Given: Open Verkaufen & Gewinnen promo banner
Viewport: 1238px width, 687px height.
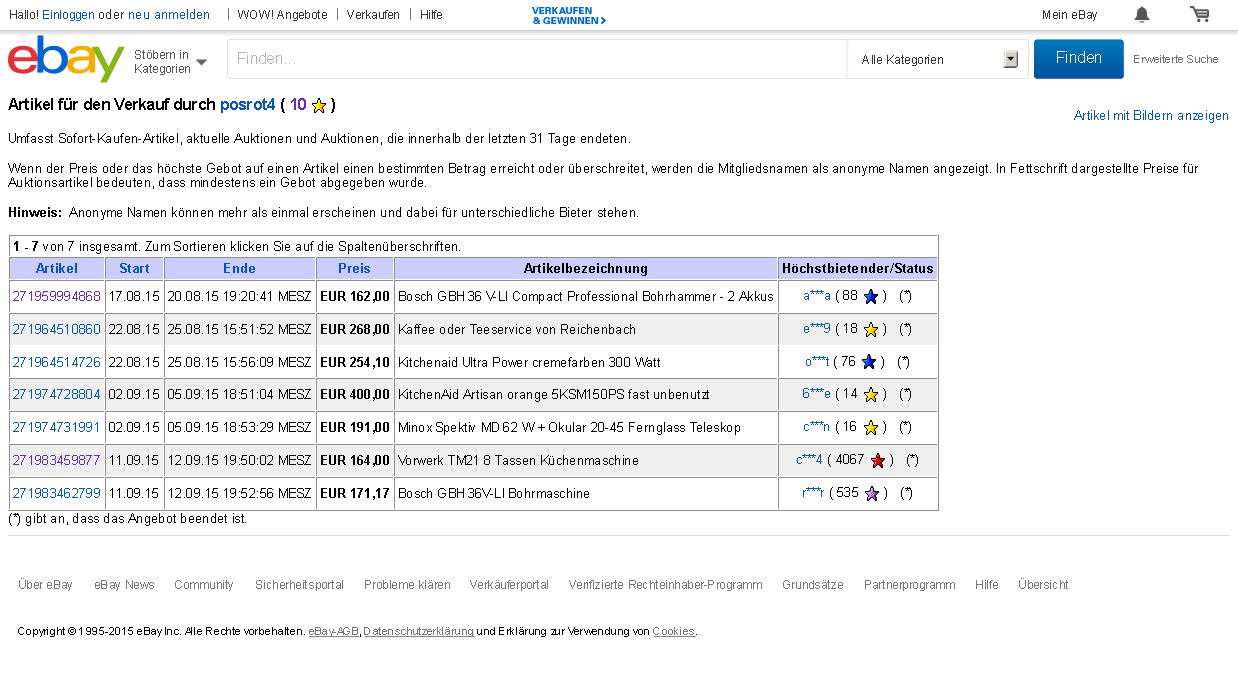Looking at the screenshot, I should coord(569,15).
